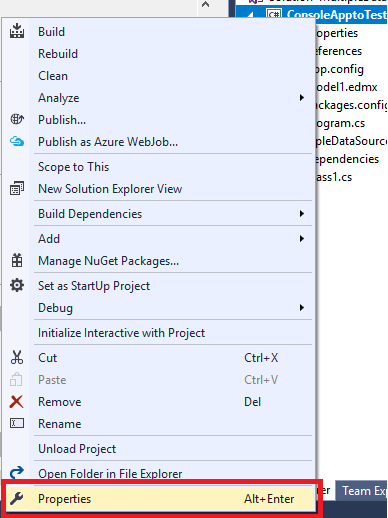
Task: Choose Set as StartUp Project
Action: (158, 286)
